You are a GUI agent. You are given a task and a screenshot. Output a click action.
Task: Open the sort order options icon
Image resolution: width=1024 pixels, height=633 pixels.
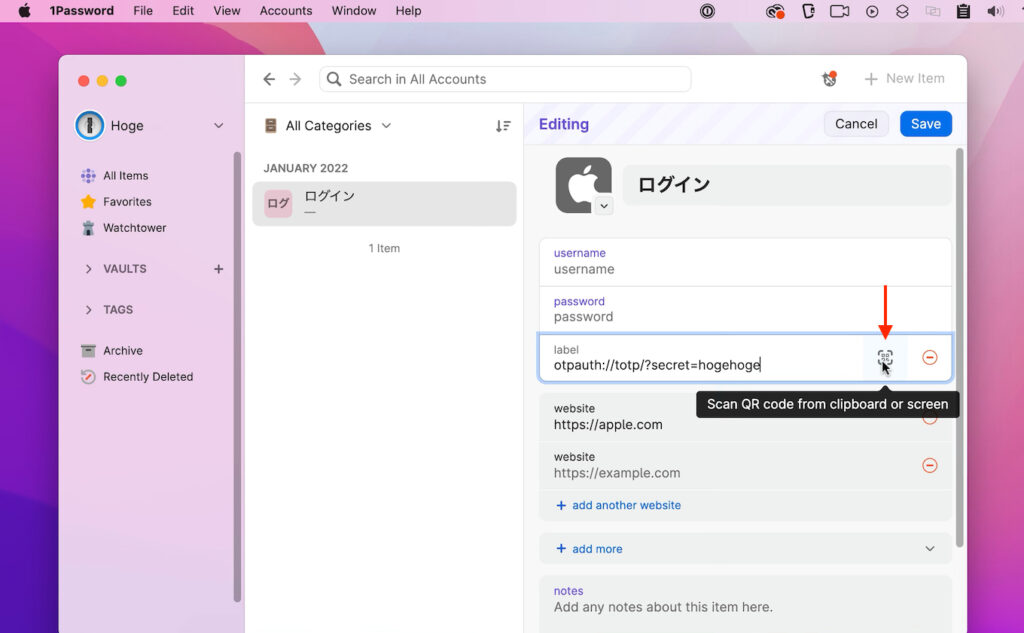click(x=503, y=126)
